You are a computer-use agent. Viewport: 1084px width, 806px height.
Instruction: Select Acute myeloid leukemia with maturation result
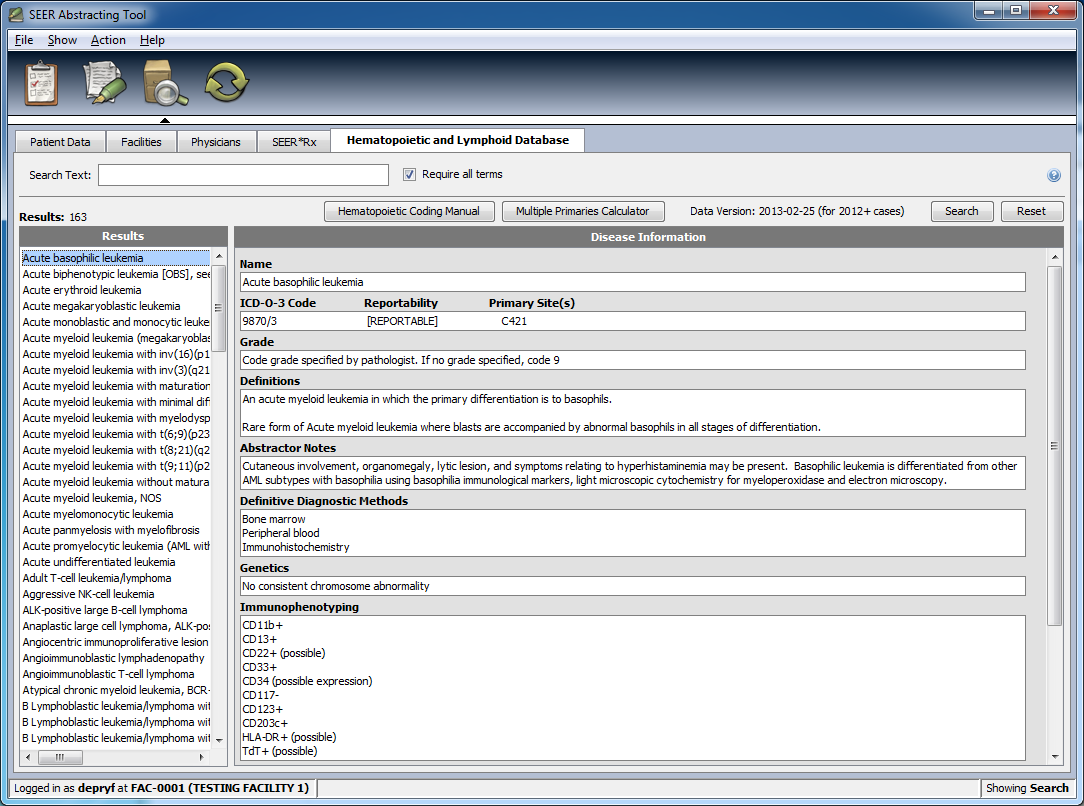click(115, 386)
